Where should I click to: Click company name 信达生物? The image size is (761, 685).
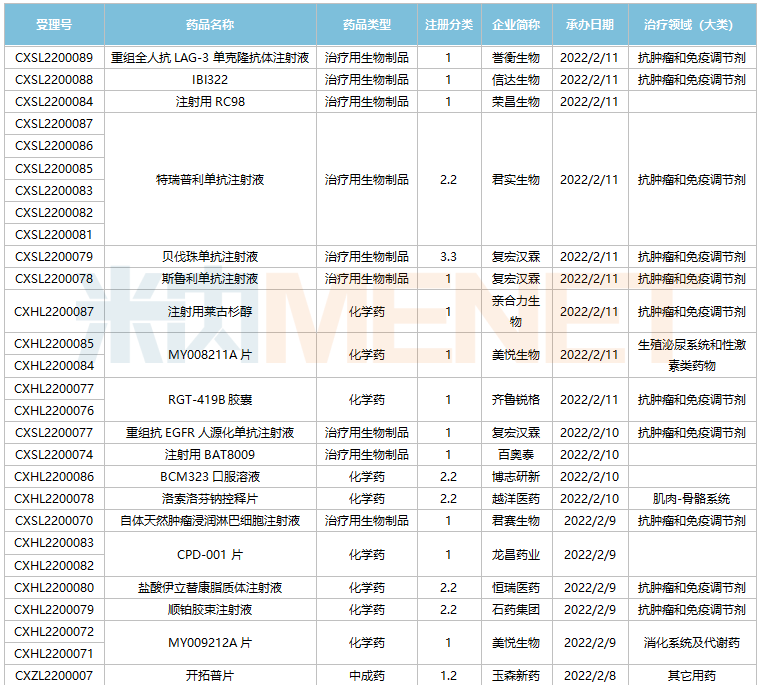tap(516, 80)
